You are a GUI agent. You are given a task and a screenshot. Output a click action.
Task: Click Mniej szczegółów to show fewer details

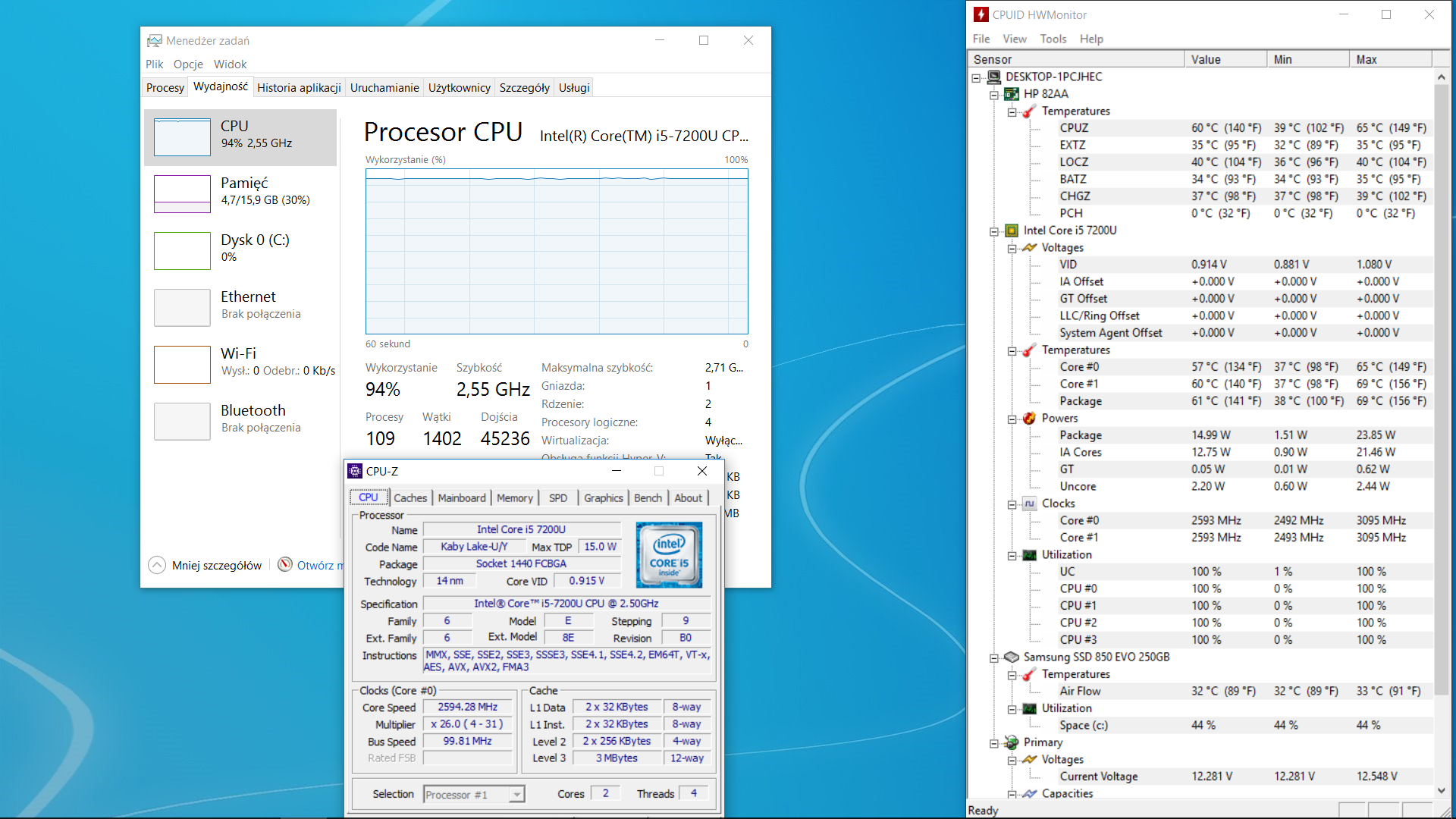[x=217, y=566]
